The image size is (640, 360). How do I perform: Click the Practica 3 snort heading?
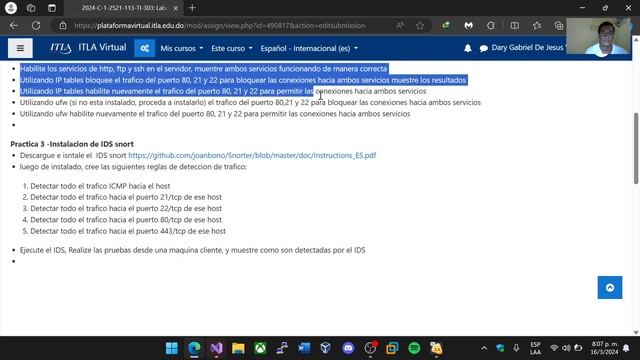[72, 144]
